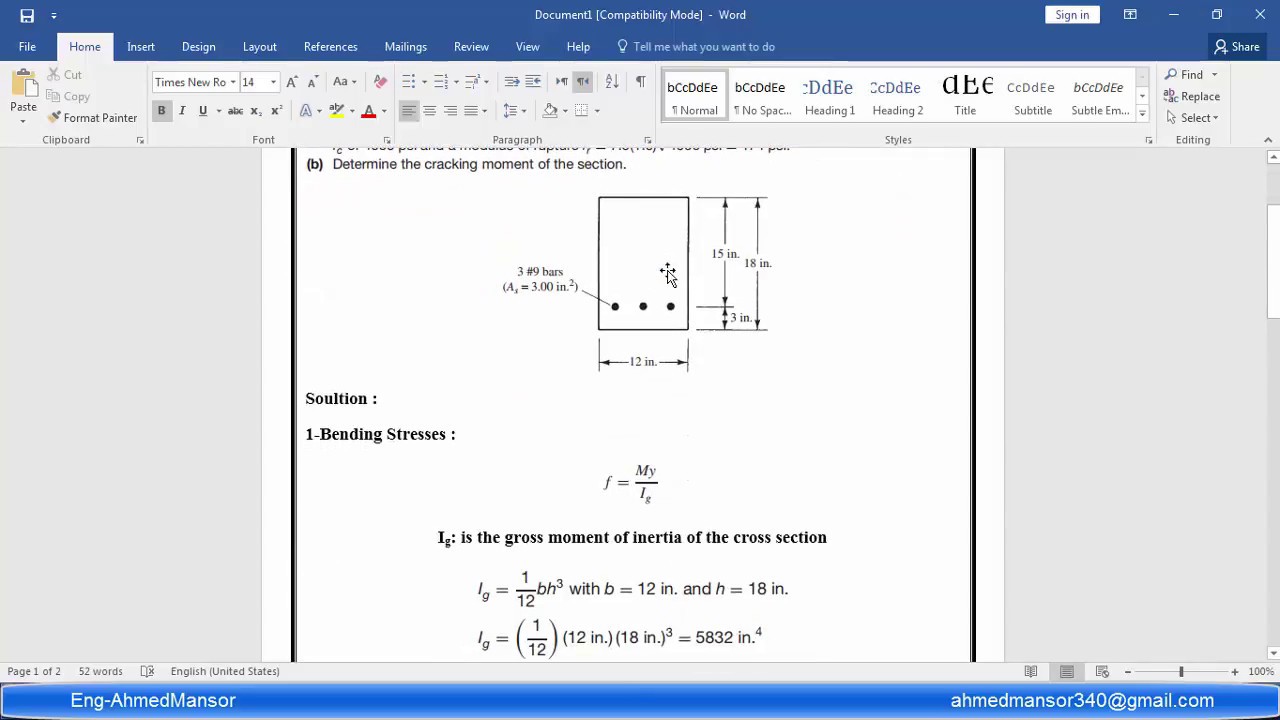The height and width of the screenshot is (720, 1280).
Task: Align text to the right
Action: [450, 111]
